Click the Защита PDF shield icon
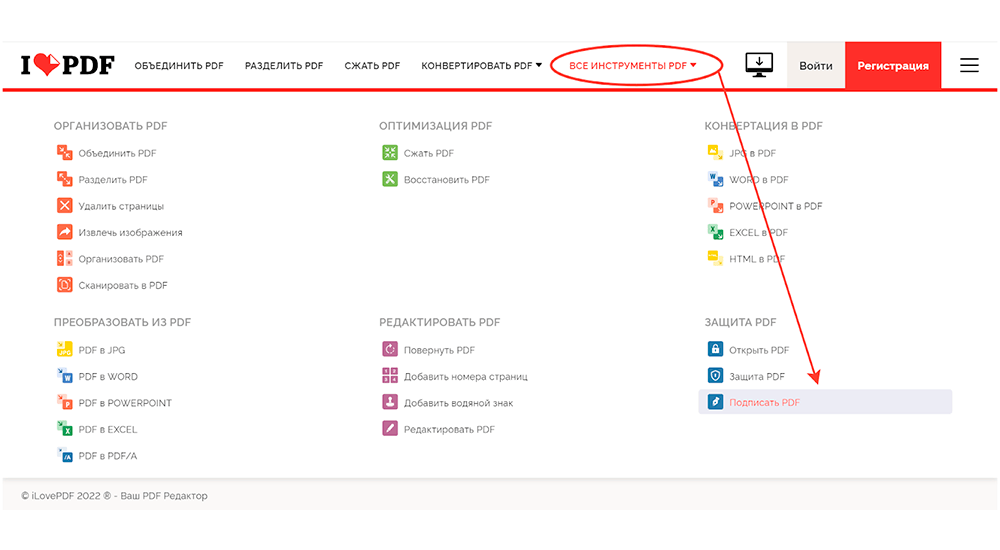Viewport: 1000px width, 550px height. pyautogui.click(x=715, y=376)
